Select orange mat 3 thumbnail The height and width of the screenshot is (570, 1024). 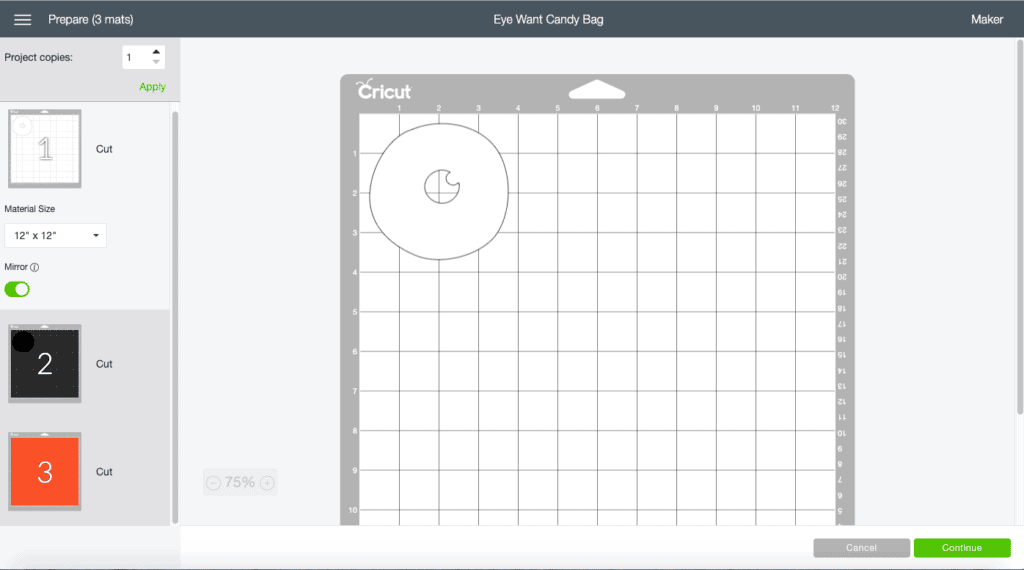[45, 471]
